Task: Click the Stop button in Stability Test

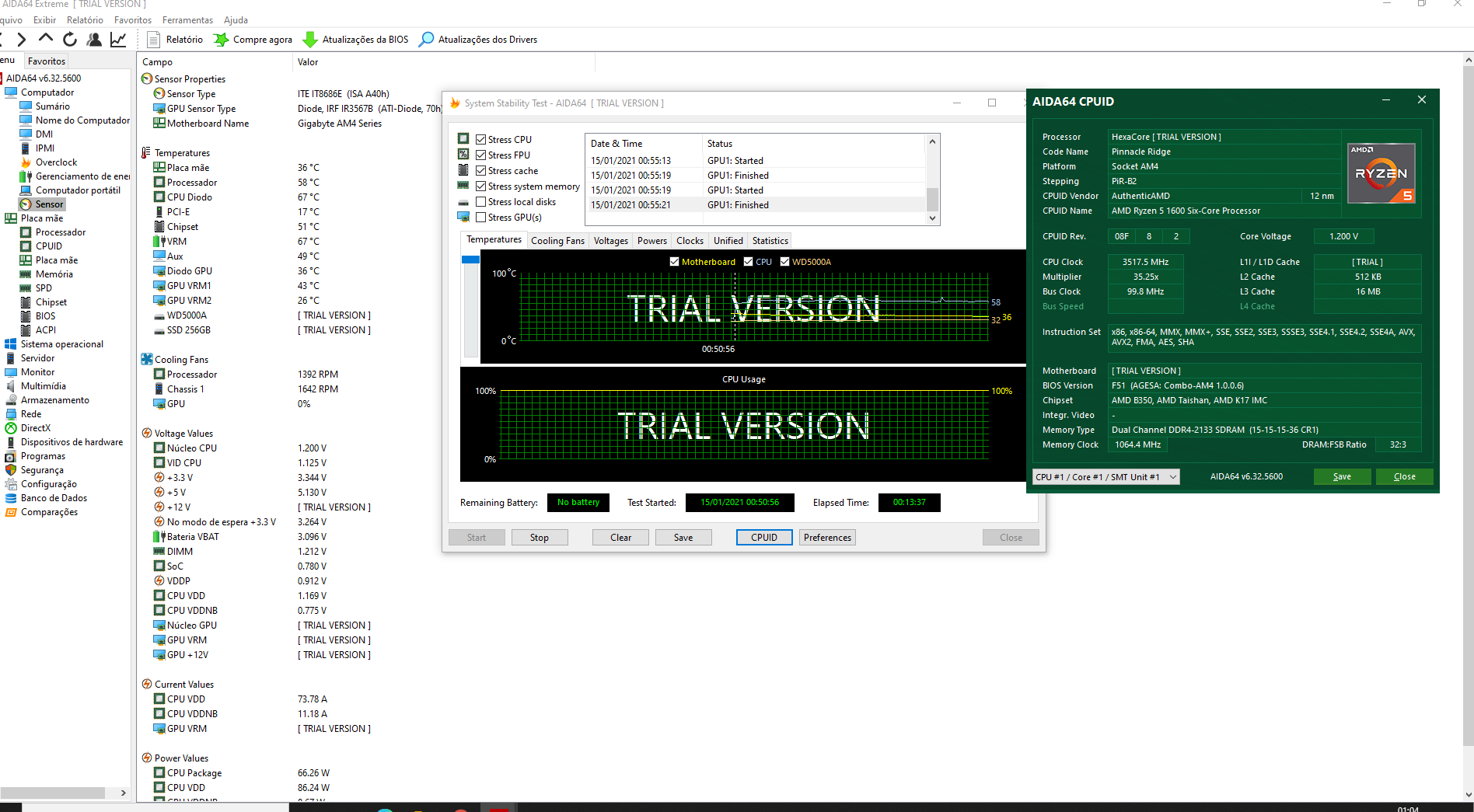Action: pos(540,538)
